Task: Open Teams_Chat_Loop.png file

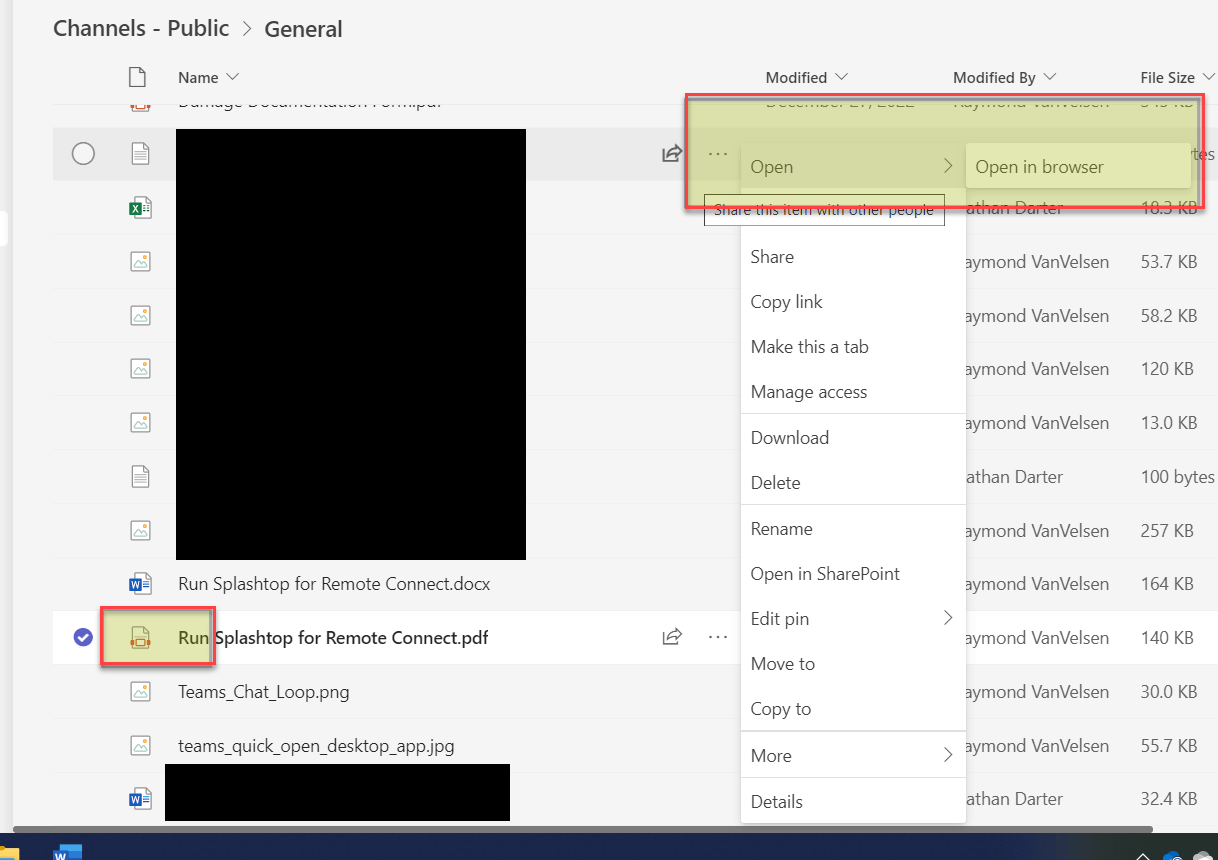Action: tap(264, 691)
